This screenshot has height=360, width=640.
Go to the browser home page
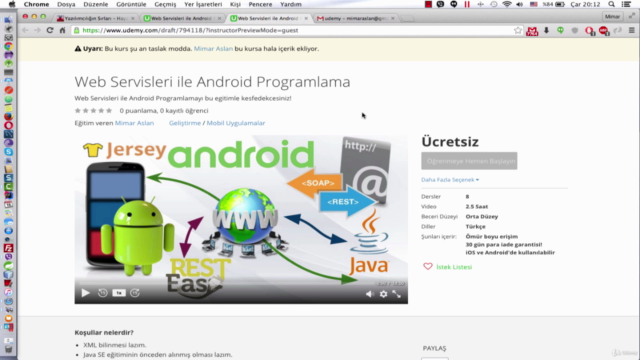point(62,31)
